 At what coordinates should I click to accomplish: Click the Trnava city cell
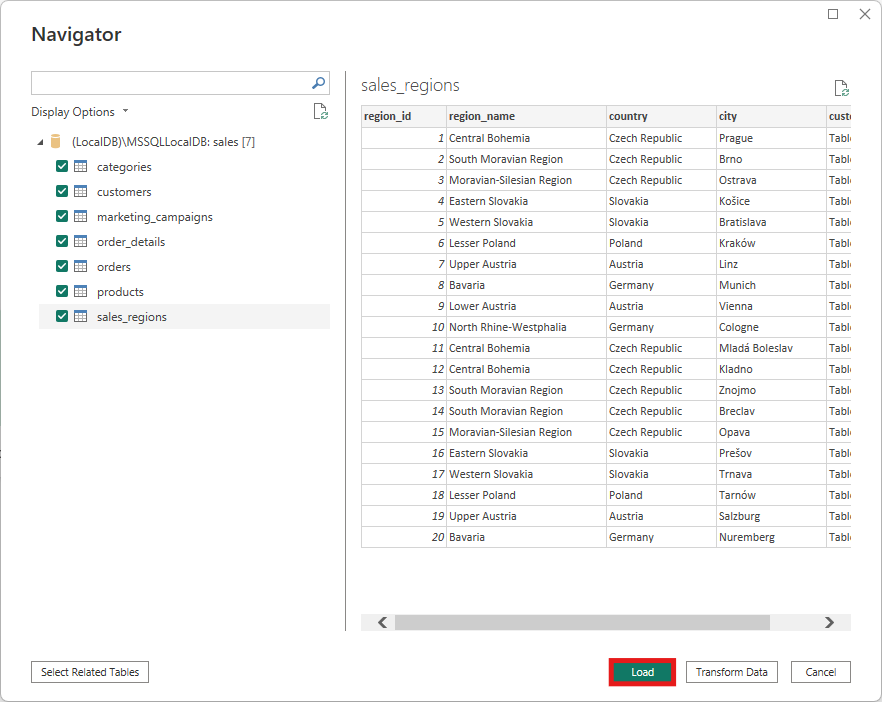pos(771,474)
